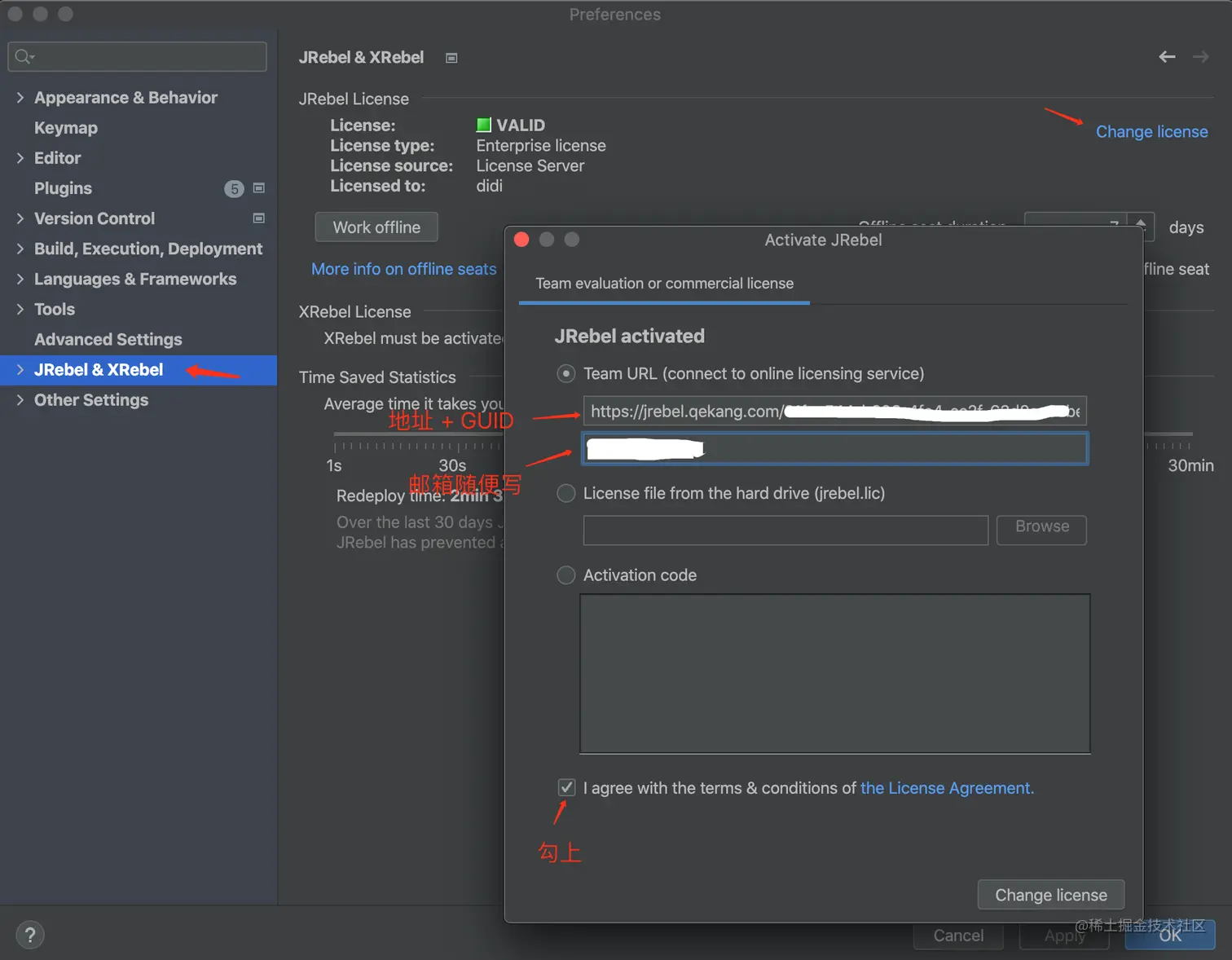Expand Languages & Frameworks group
This screenshot has width=1232, height=960.
tap(20, 279)
